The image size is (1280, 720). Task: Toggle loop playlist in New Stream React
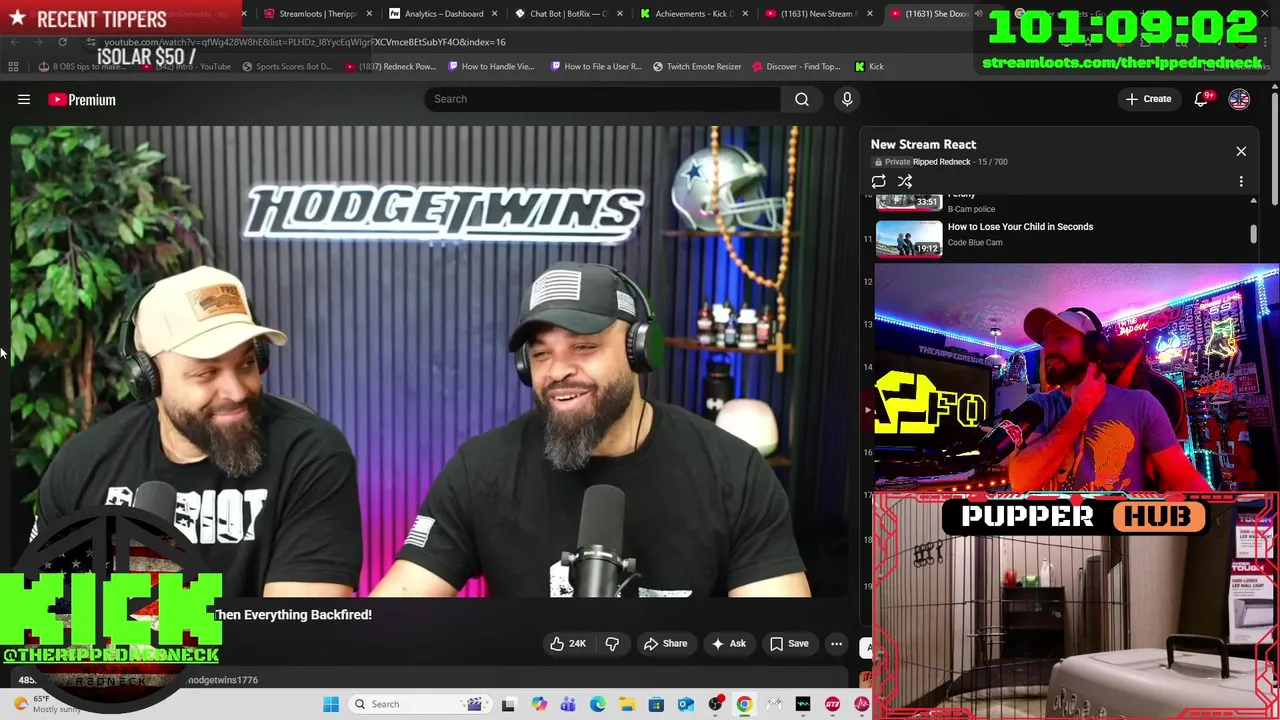click(x=878, y=181)
